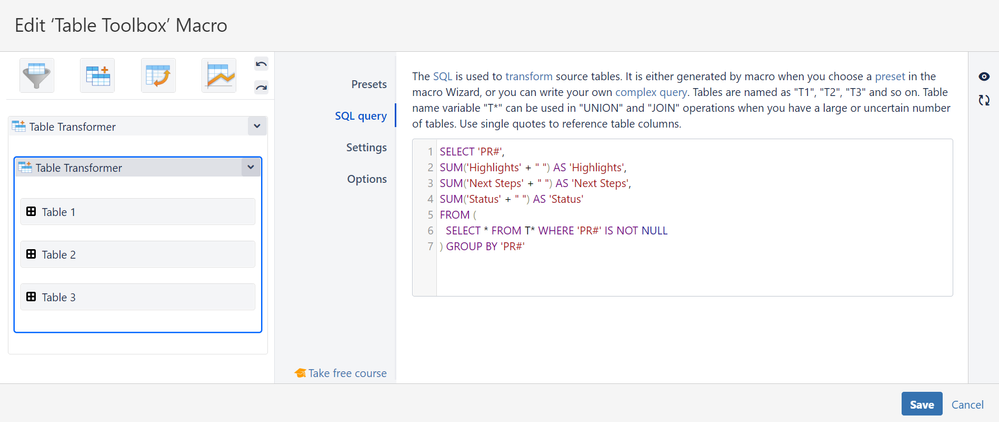Image resolution: width=999 pixels, height=422 pixels.
Task: Select Table 1 in the macro tree
Action: [138, 212]
